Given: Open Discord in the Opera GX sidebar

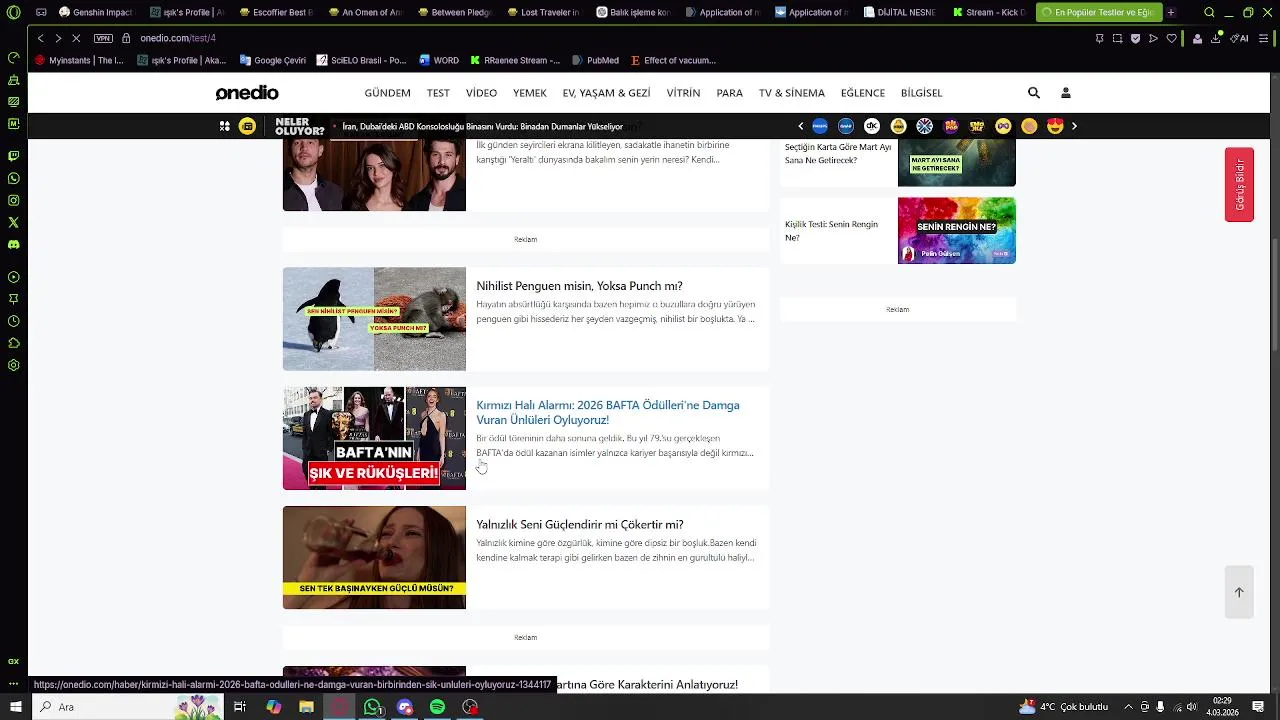Looking at the screenshot, I should pos(13,244).
